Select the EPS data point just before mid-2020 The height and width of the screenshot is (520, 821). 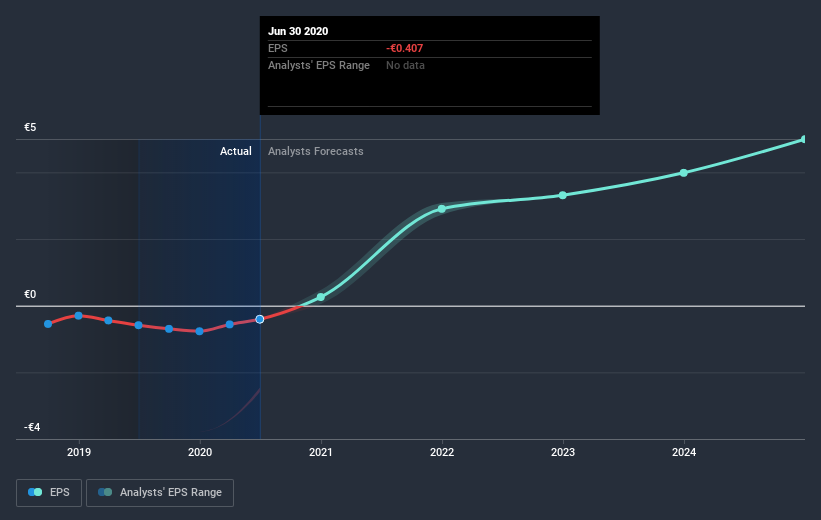(x=229, y=324)
